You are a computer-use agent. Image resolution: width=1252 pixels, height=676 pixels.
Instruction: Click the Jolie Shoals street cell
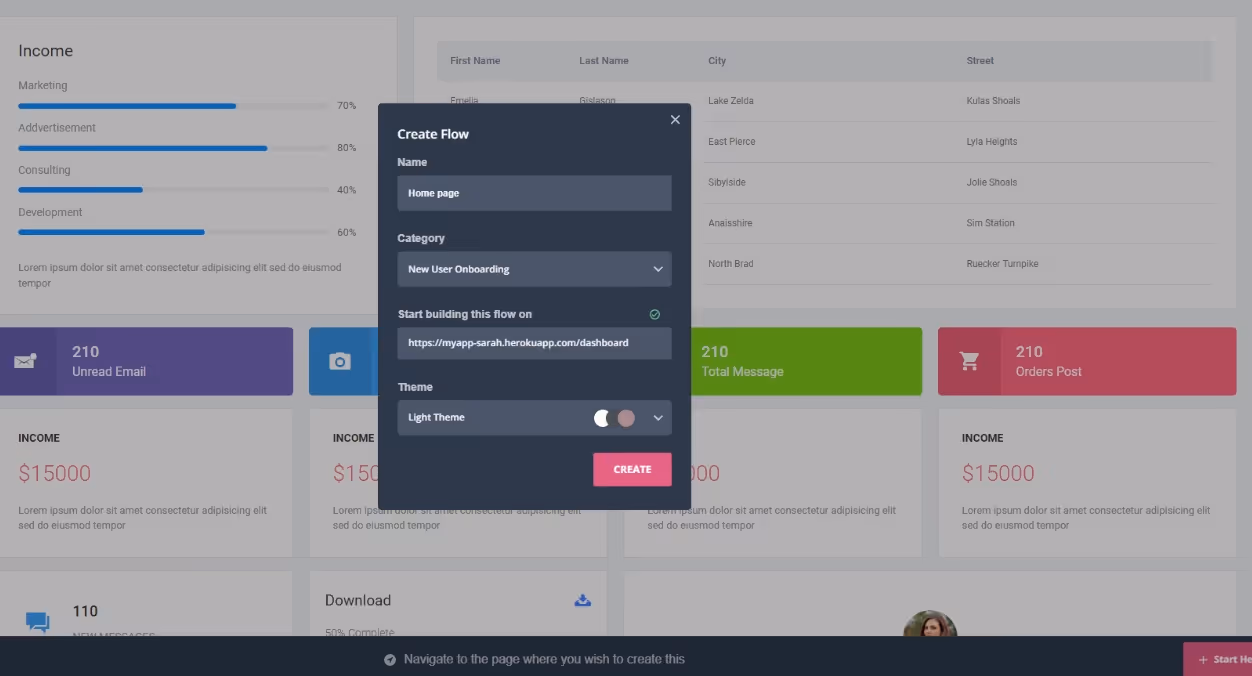(x=992, y=183)
